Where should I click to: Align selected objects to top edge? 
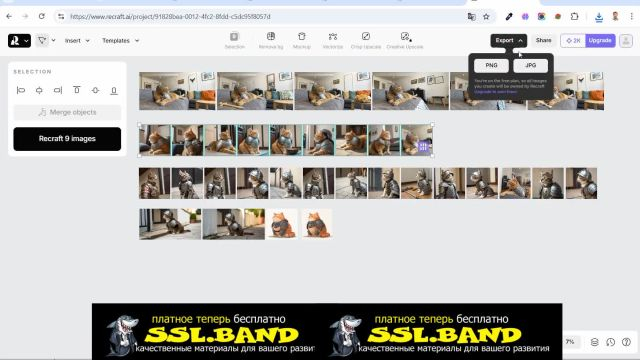(x=76, y=90)
